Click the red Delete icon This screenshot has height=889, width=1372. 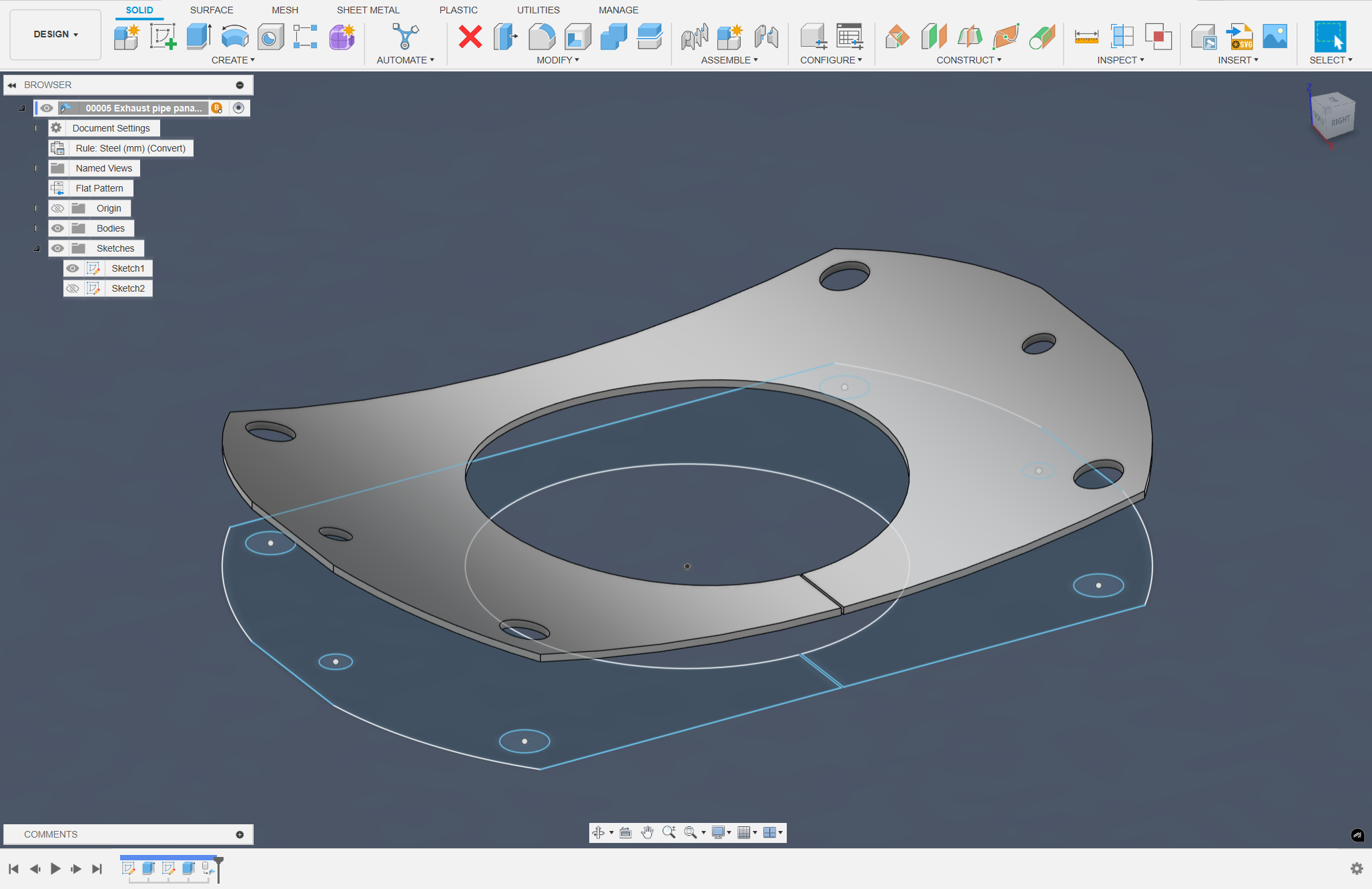point(470,36)
